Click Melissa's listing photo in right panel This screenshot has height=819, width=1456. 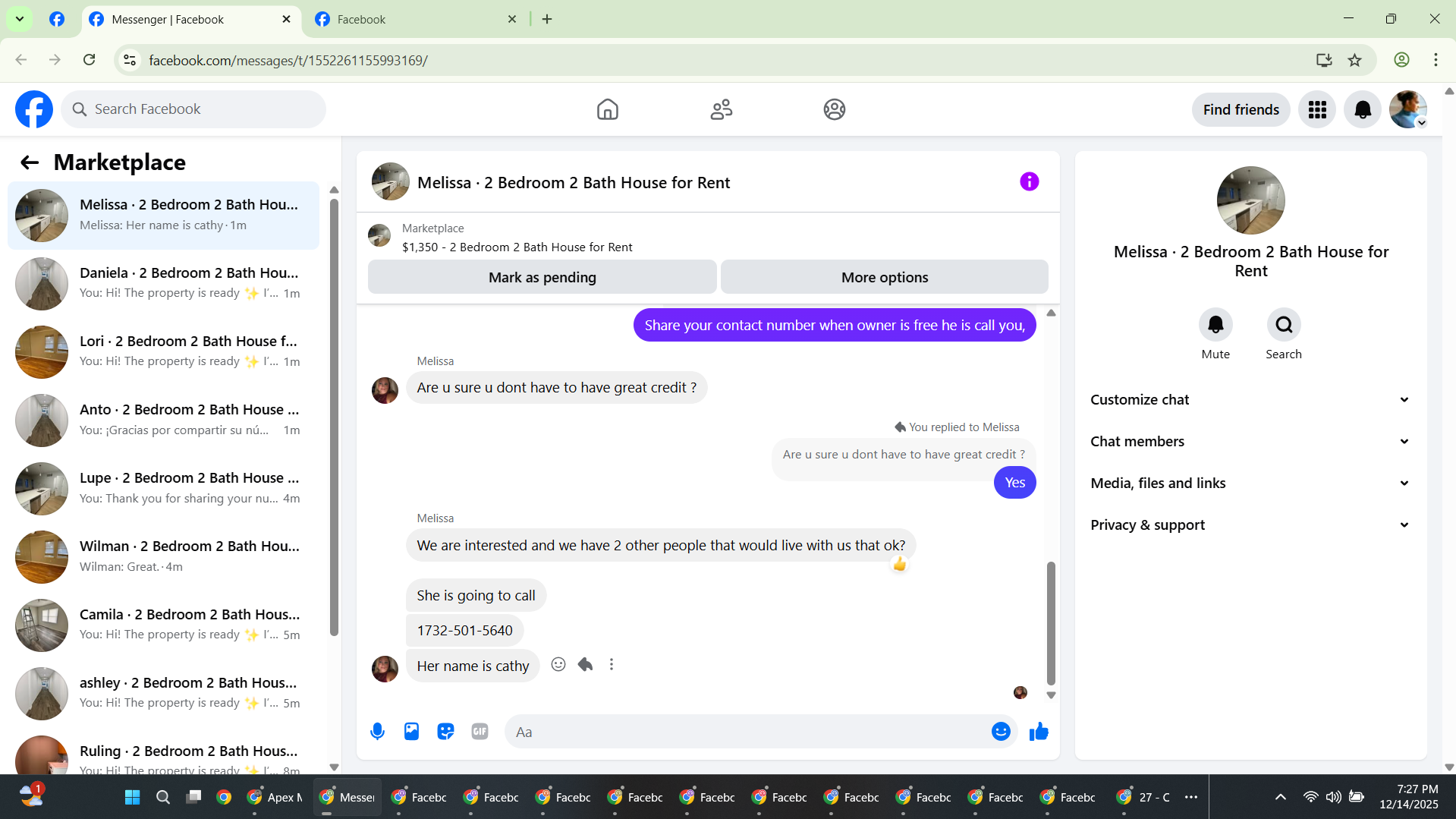1250,200
